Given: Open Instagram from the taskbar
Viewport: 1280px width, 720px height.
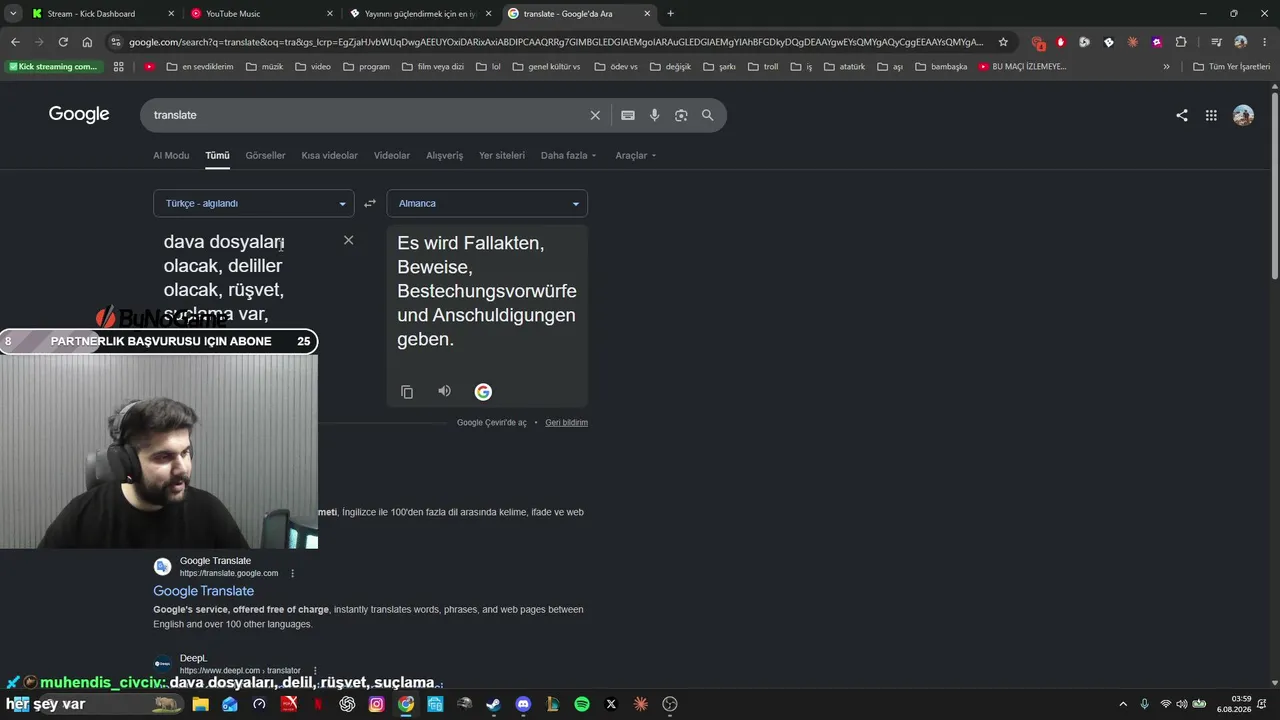Looking at the screenshot, I should 376,704.
